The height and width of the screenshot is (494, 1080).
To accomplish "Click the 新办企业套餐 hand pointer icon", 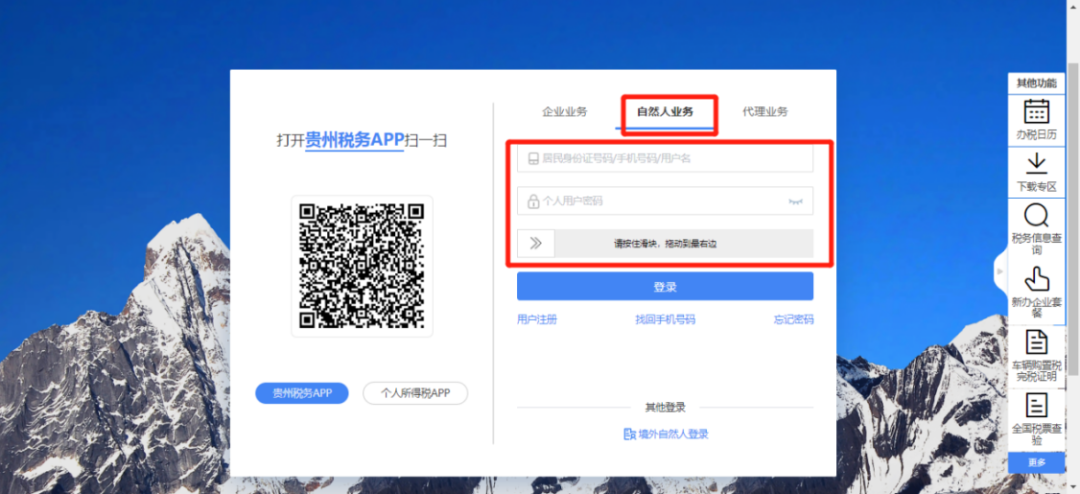I will click(1036, 279).
